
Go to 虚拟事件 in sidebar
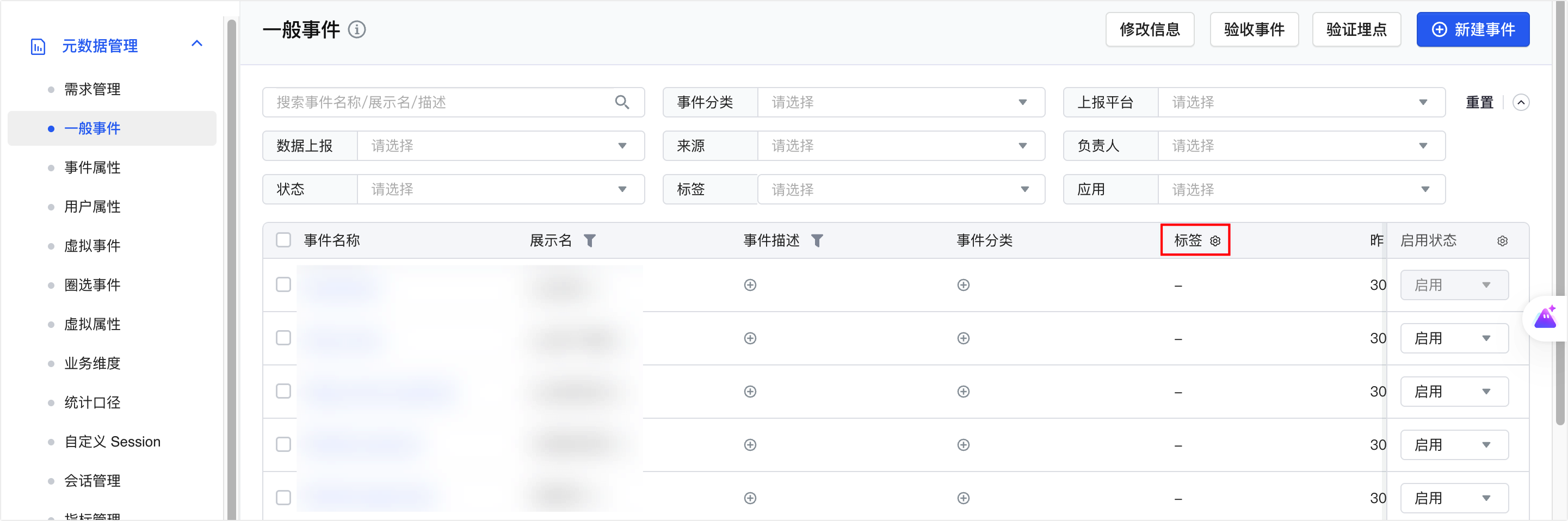tap(92, 246)
